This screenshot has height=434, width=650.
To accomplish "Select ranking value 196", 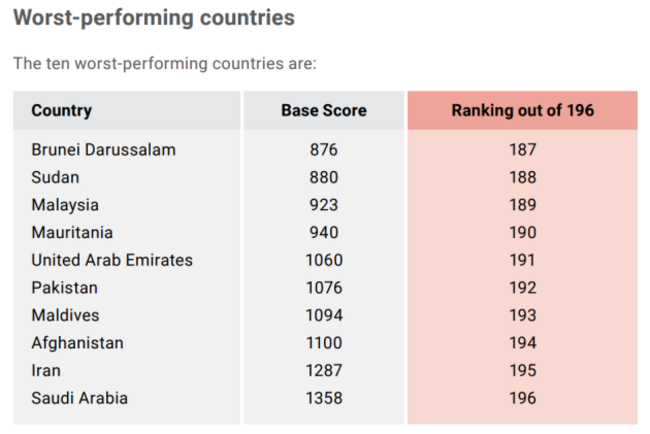I will pos(522,398).
